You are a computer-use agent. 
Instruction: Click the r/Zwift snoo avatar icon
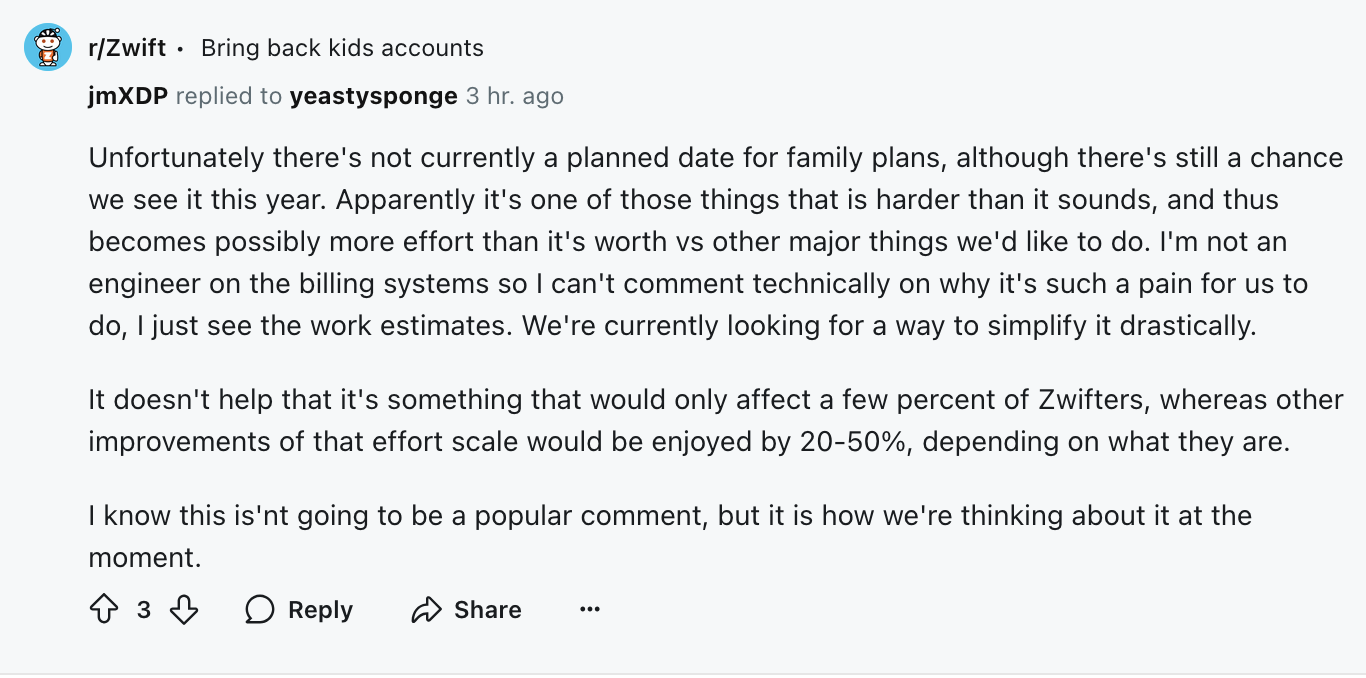(x=48, y=47)
